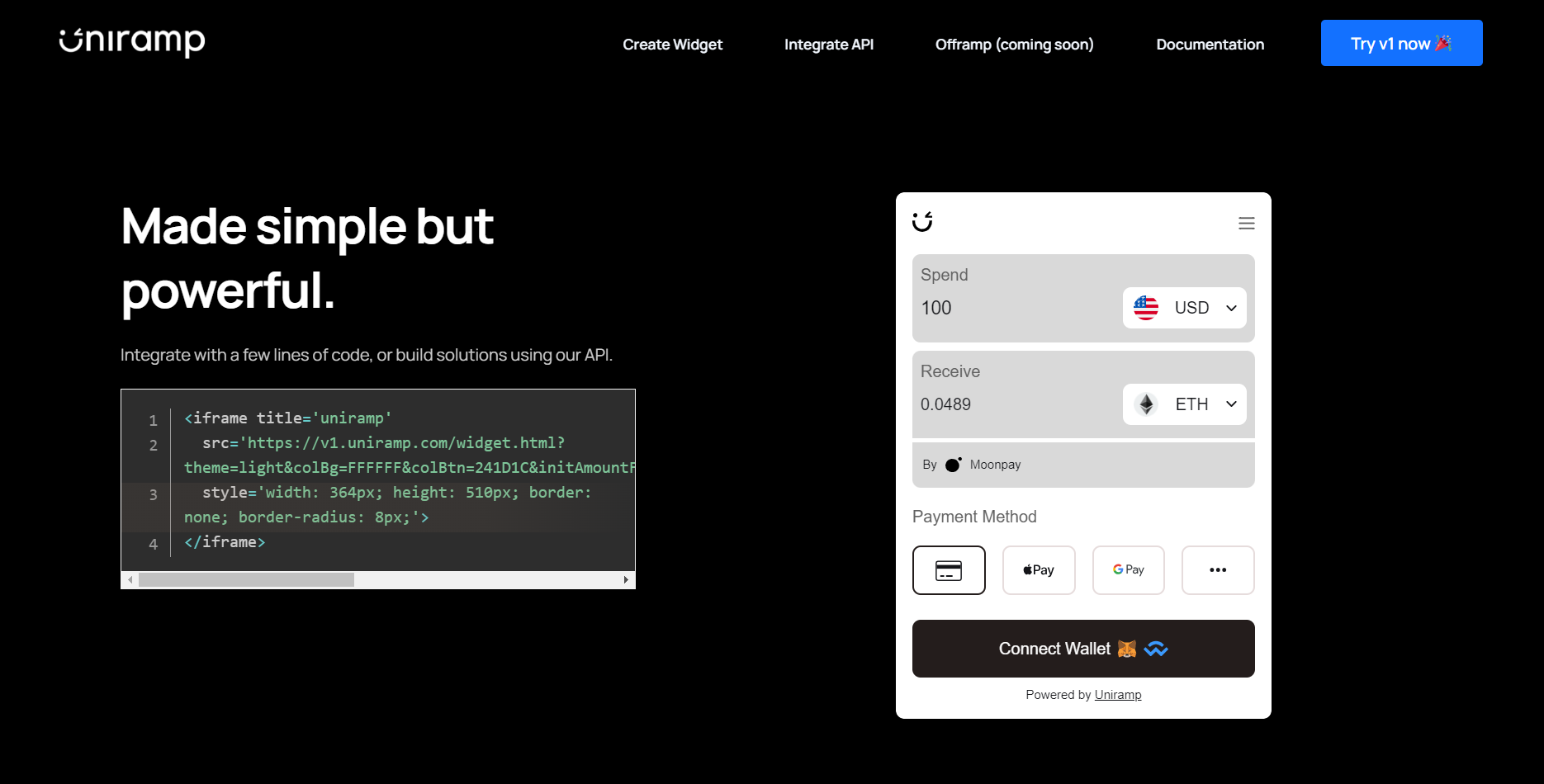
Task: Open the ETH crypto dropdown
Action: [1184, 404]
